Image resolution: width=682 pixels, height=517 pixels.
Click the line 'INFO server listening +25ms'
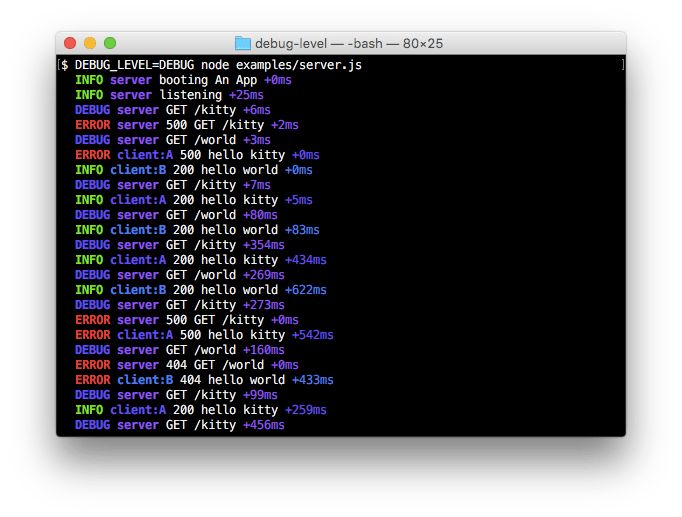tap(169, 95)
